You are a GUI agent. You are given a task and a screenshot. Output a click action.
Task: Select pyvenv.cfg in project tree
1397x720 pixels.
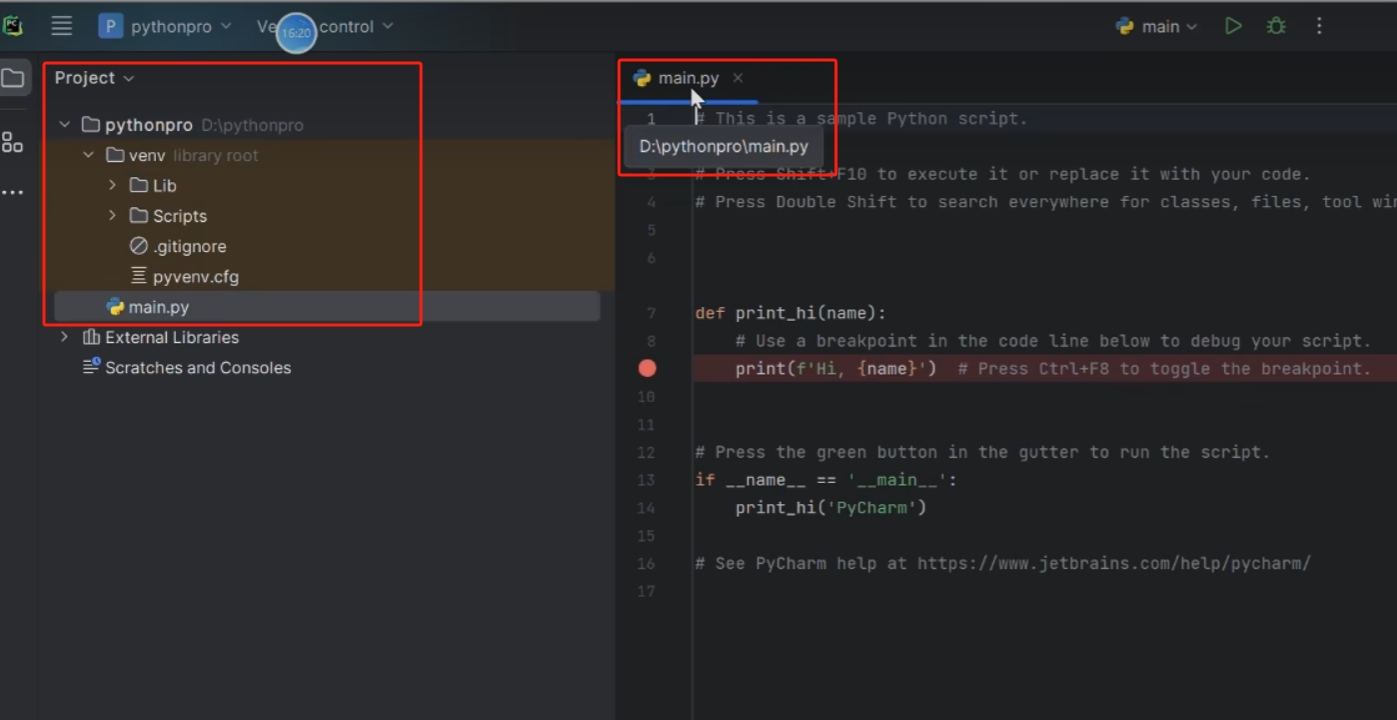195,277
